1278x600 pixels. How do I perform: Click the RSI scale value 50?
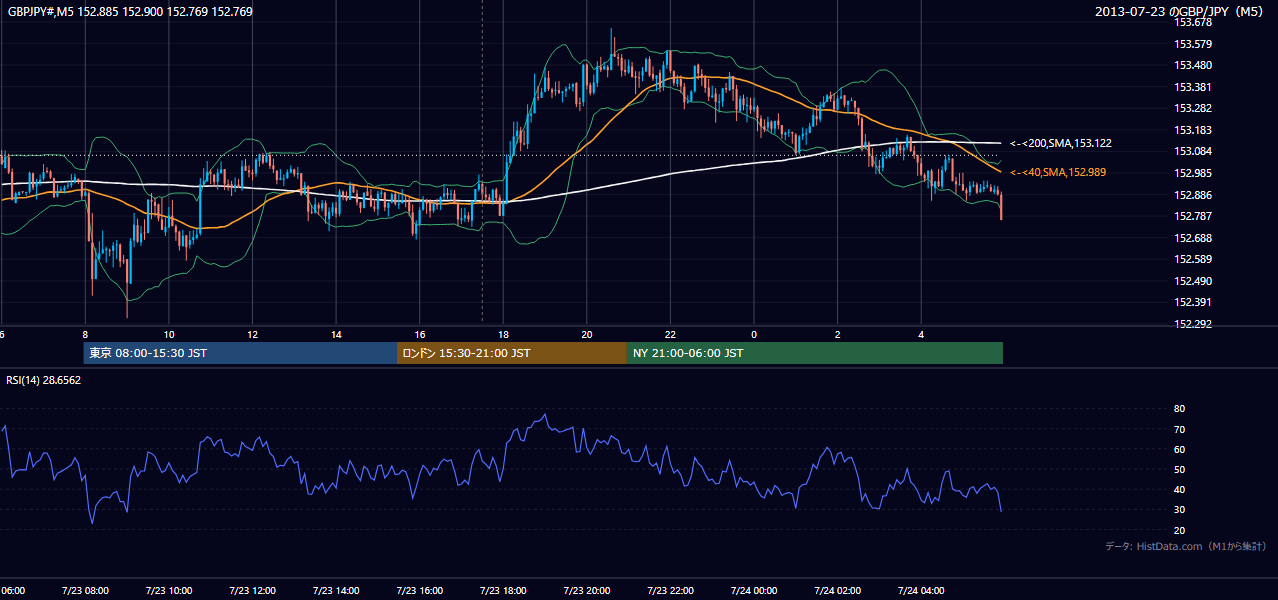point(1180,469)
